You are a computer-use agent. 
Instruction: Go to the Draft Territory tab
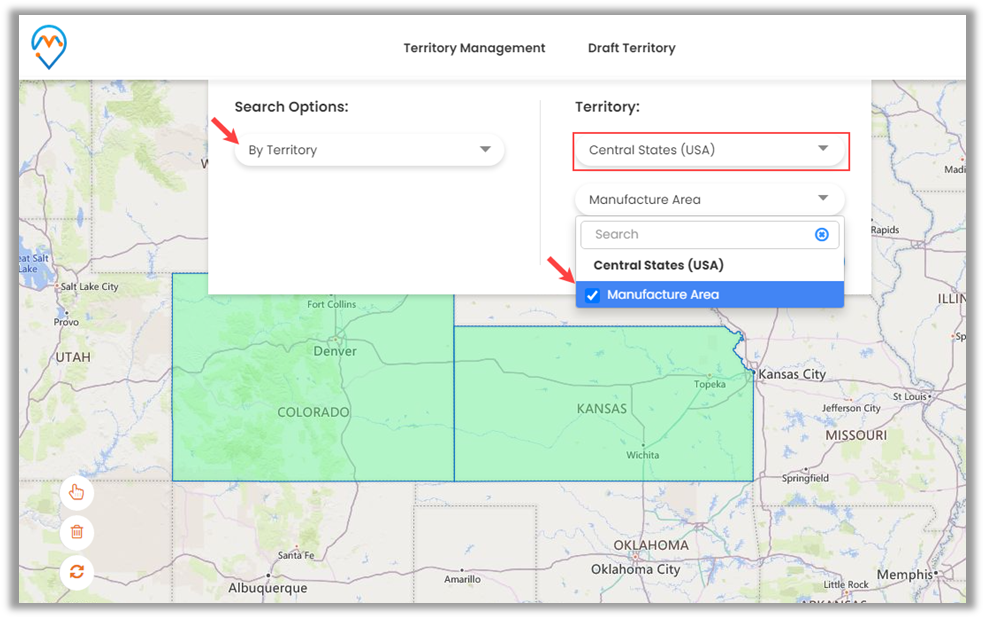pyautogui.click(x=631, y=48)
